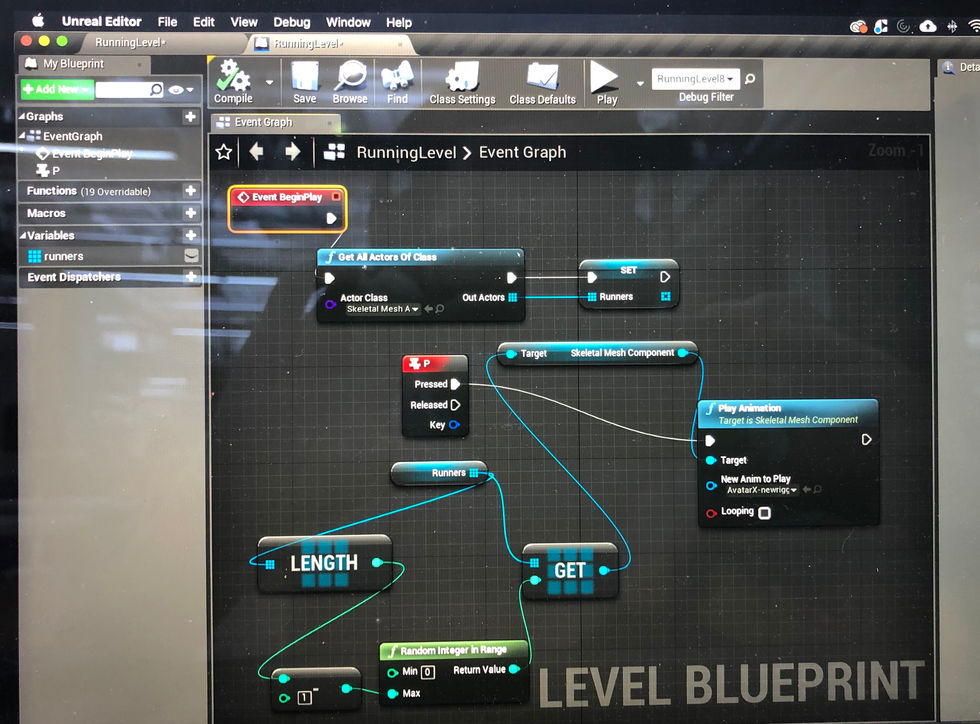Image resolution: width=980 pixels, height=724 pixels.
Task: Select the GET array node
Action: click(570, 570)
